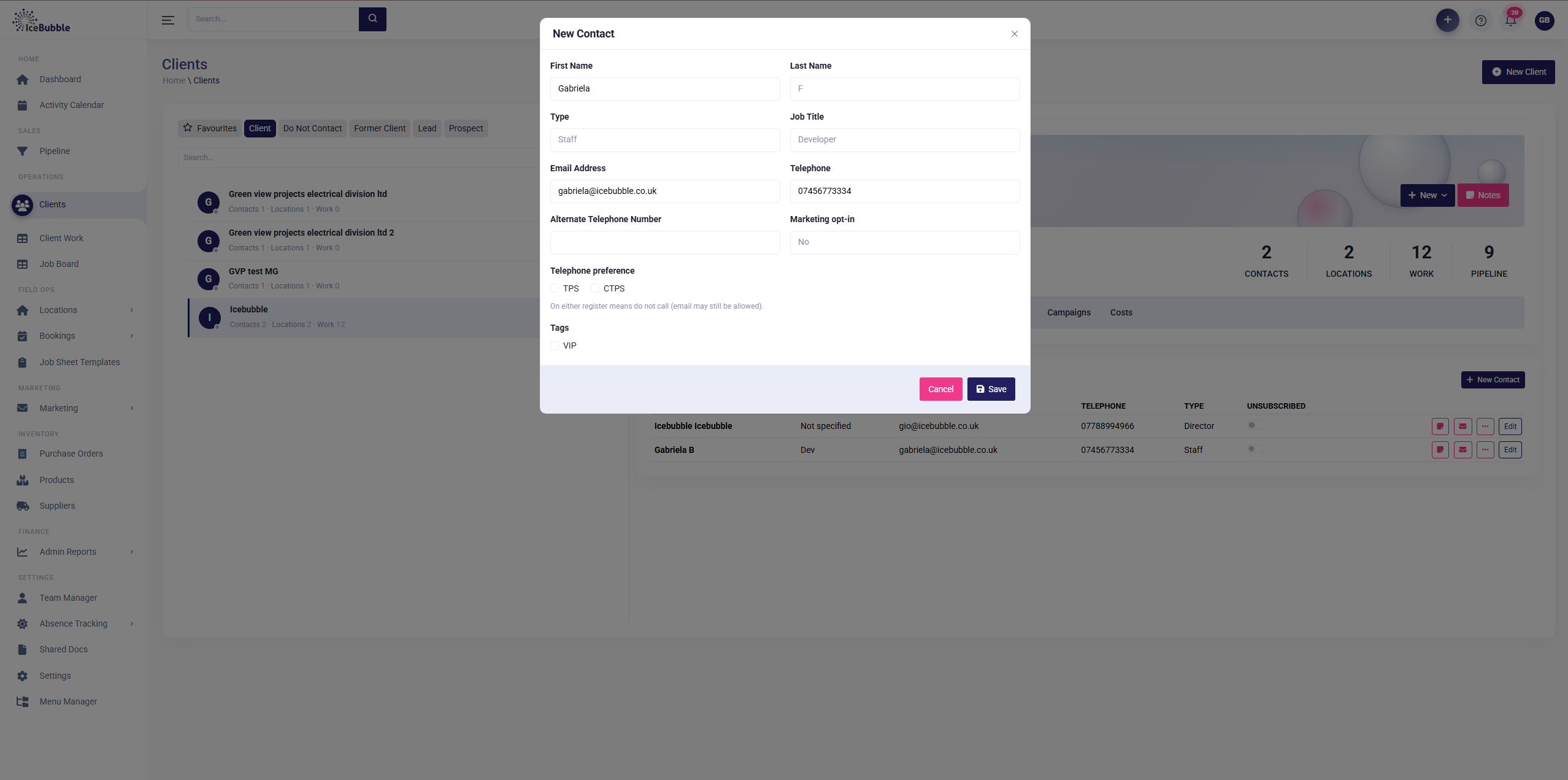Click the New Client button

tap(1518, 72)
